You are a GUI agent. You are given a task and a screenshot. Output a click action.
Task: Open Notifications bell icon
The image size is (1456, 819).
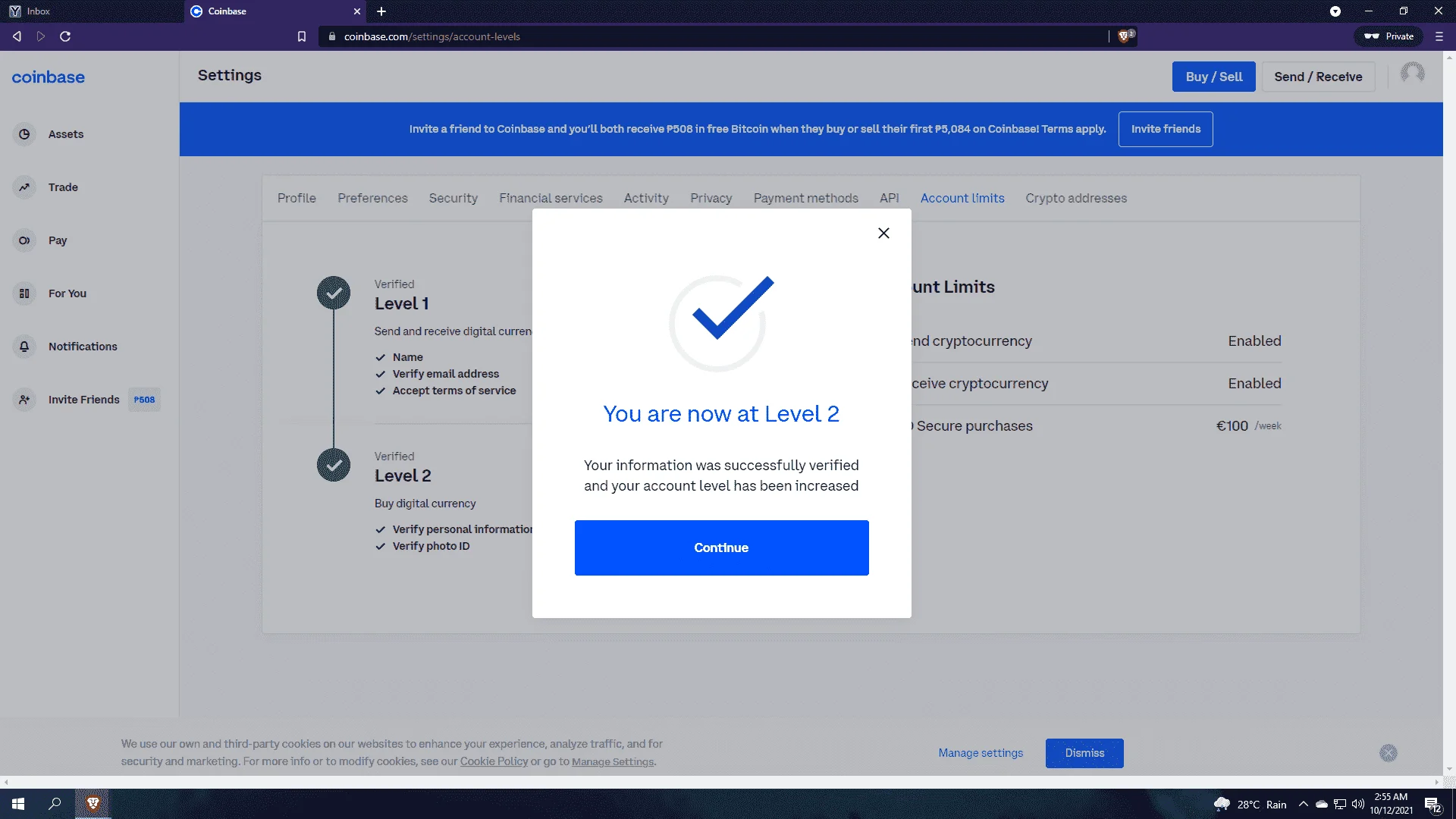click(x=24, y=347)
